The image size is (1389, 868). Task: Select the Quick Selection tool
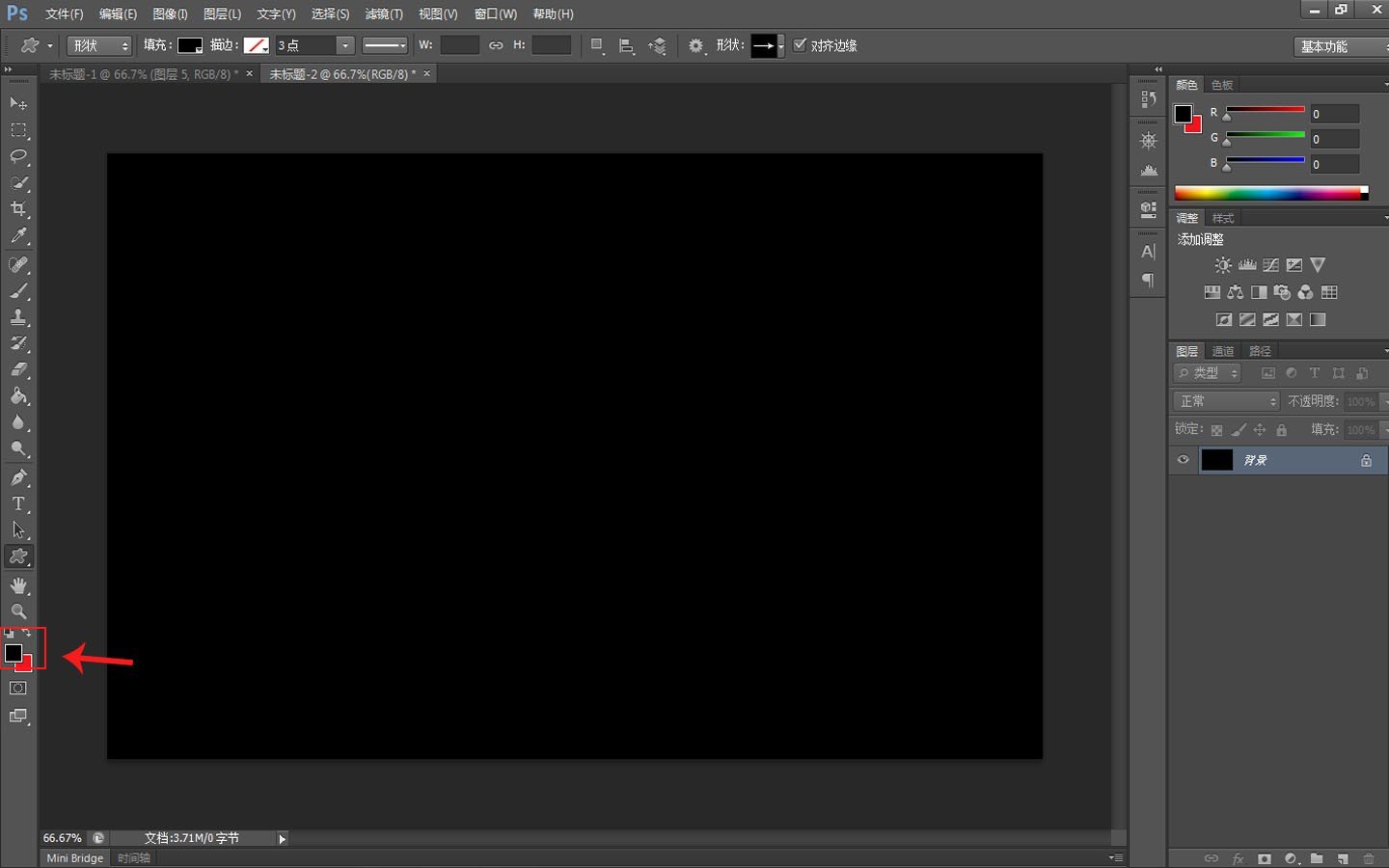click(18, 183)
